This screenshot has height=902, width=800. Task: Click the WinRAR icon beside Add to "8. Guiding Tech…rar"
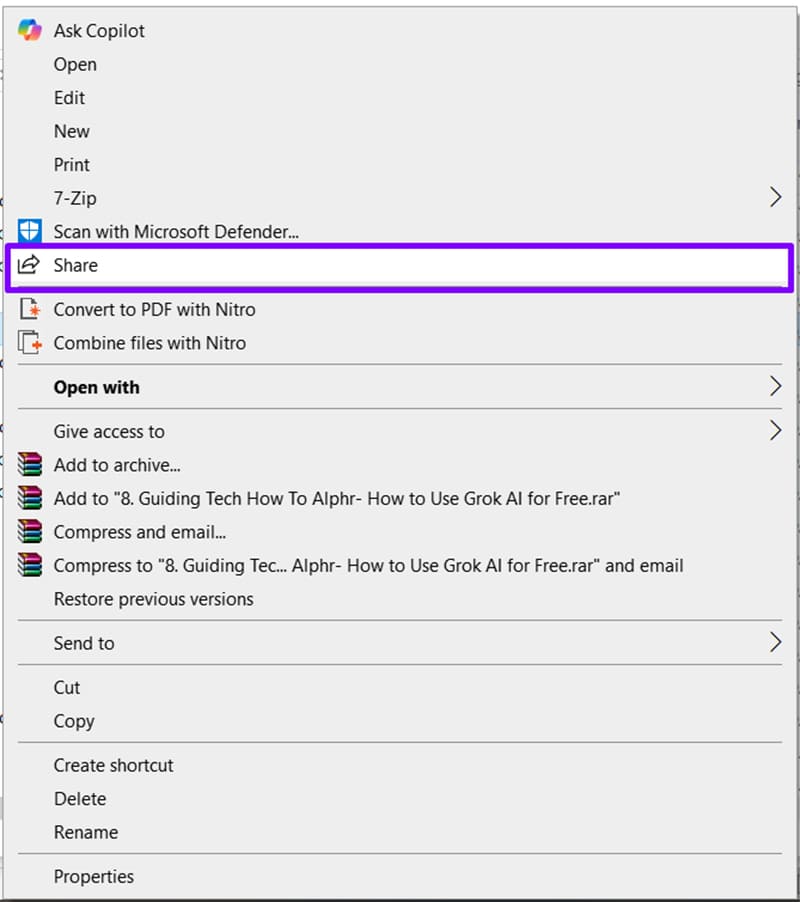click(x=29, y=498)
